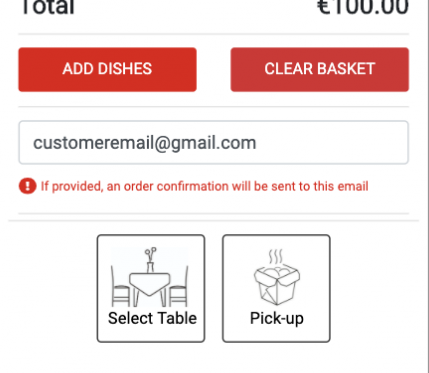Add more dishes to the order
The width and height of the screenshot is (429, 373).
[107, 69]
